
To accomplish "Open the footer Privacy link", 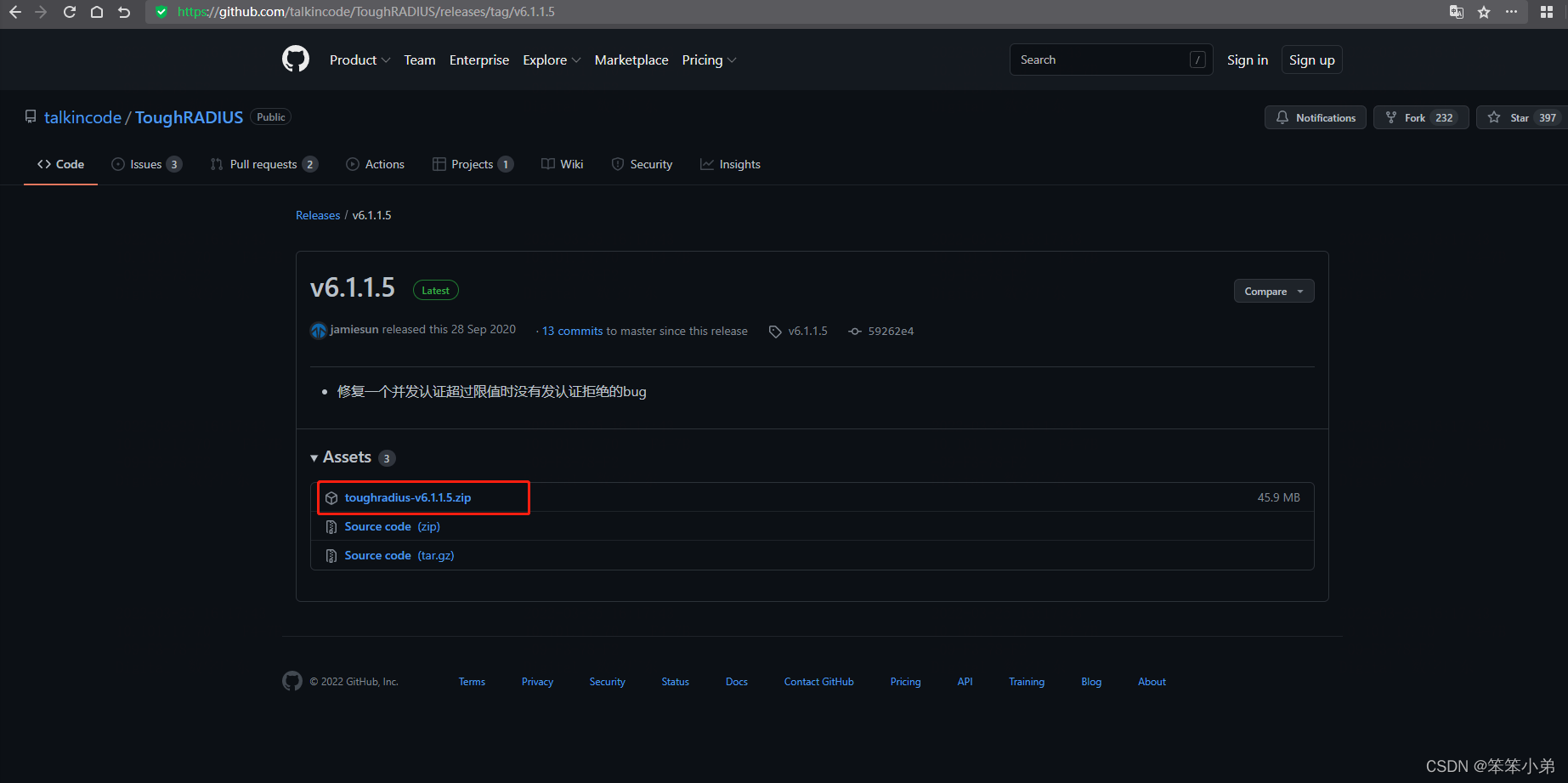I will click(537, 682).
